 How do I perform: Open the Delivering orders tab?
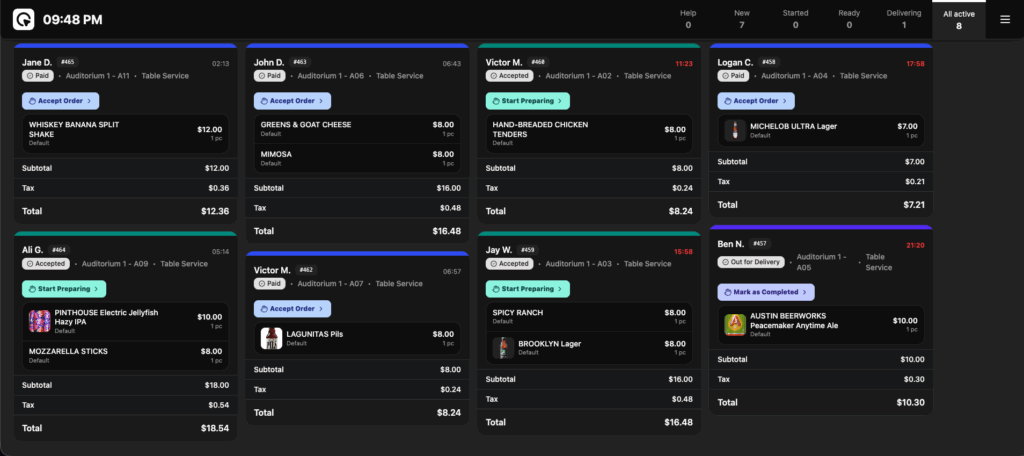(904, 19)
